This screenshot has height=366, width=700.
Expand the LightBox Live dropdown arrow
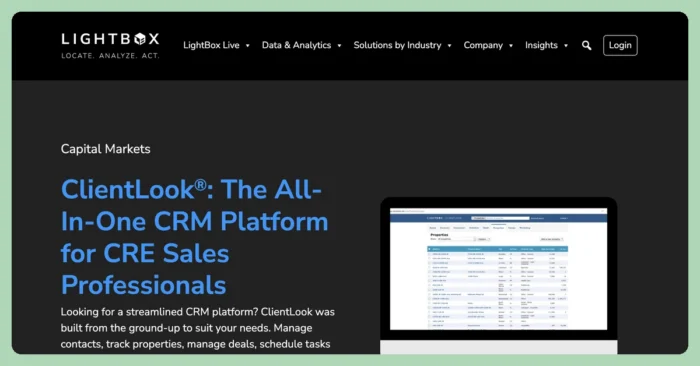(248, 46)
